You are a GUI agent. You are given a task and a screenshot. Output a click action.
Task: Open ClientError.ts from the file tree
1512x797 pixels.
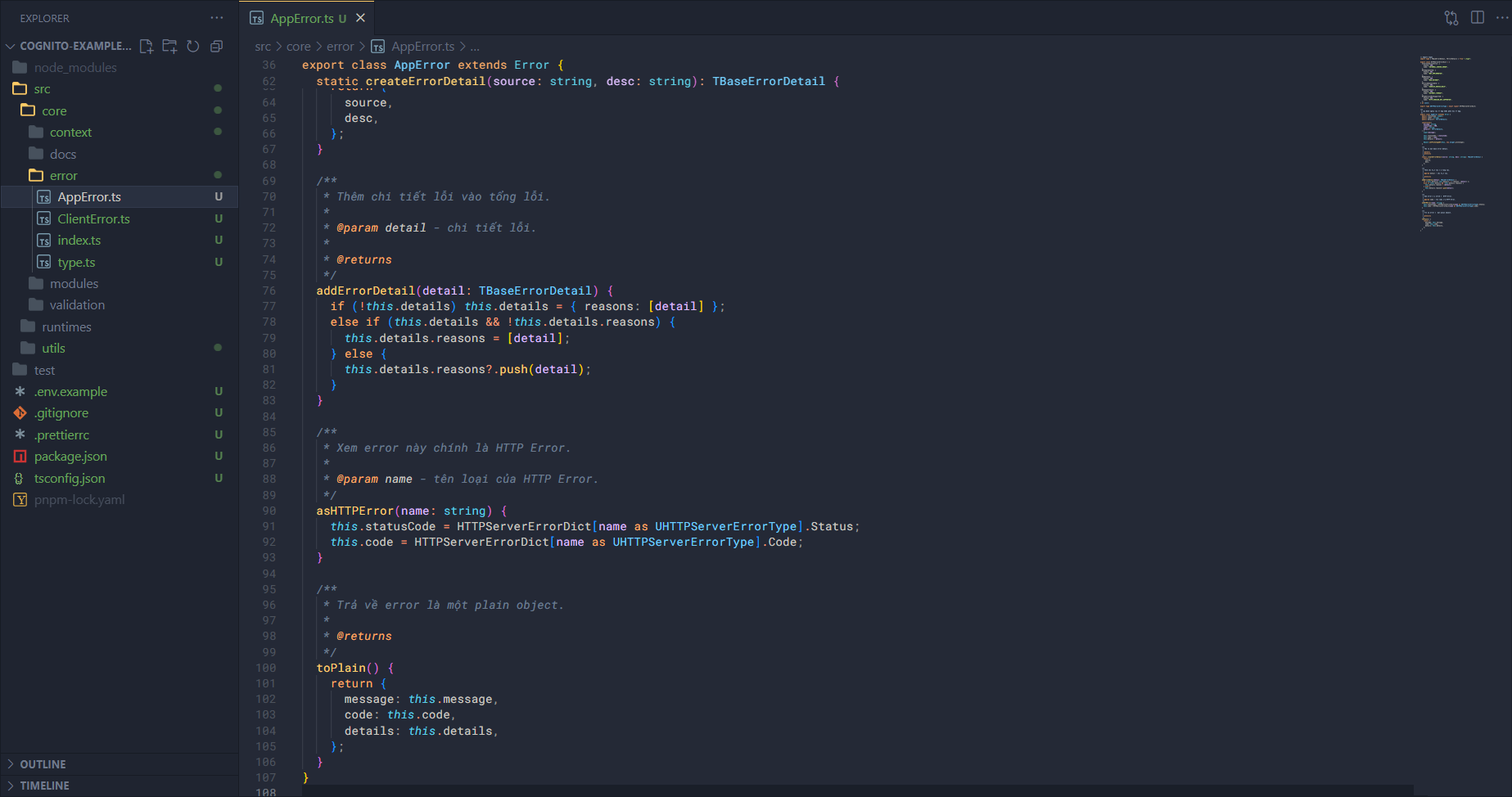[93, 219]
